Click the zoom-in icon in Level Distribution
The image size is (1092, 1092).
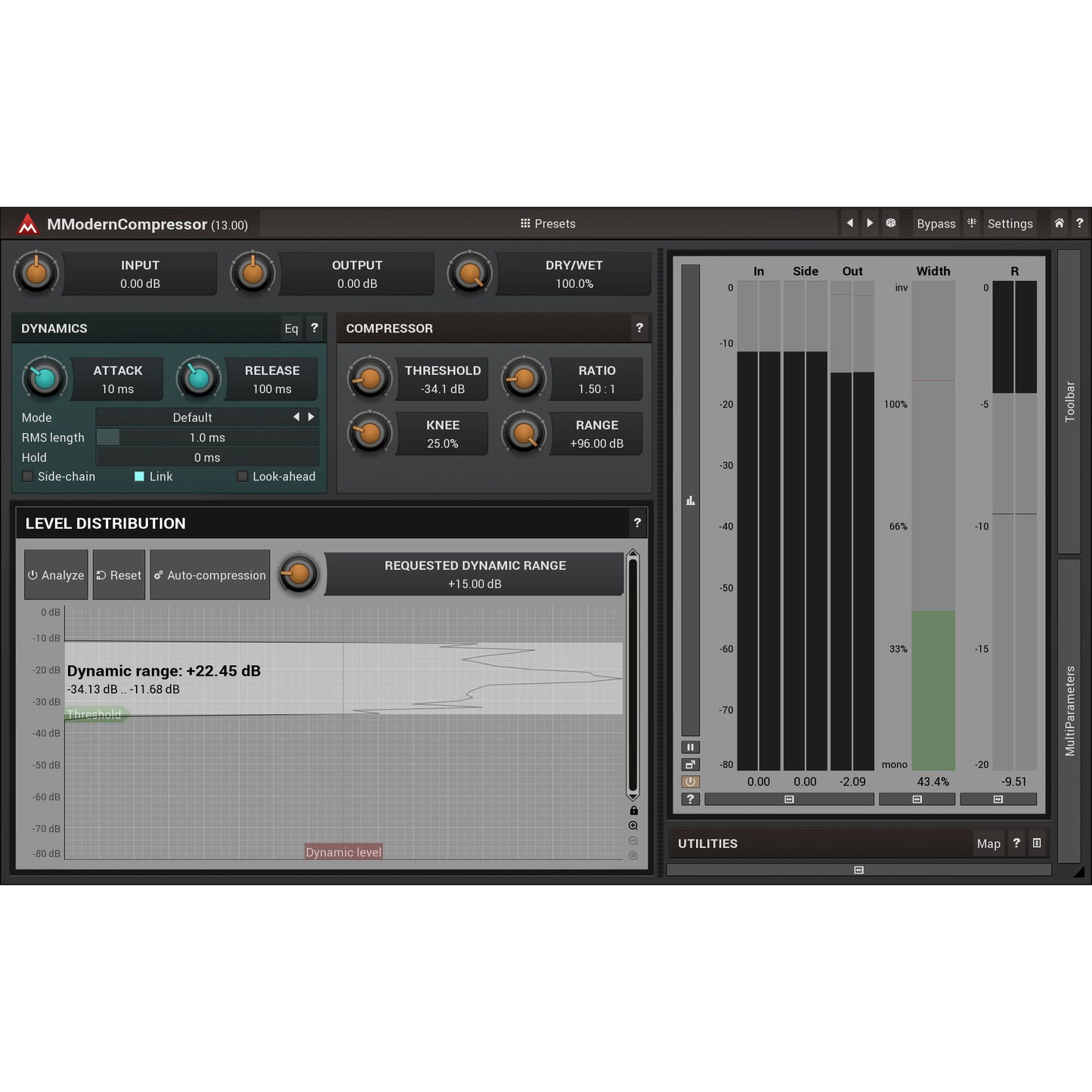[x=633, y=825]
